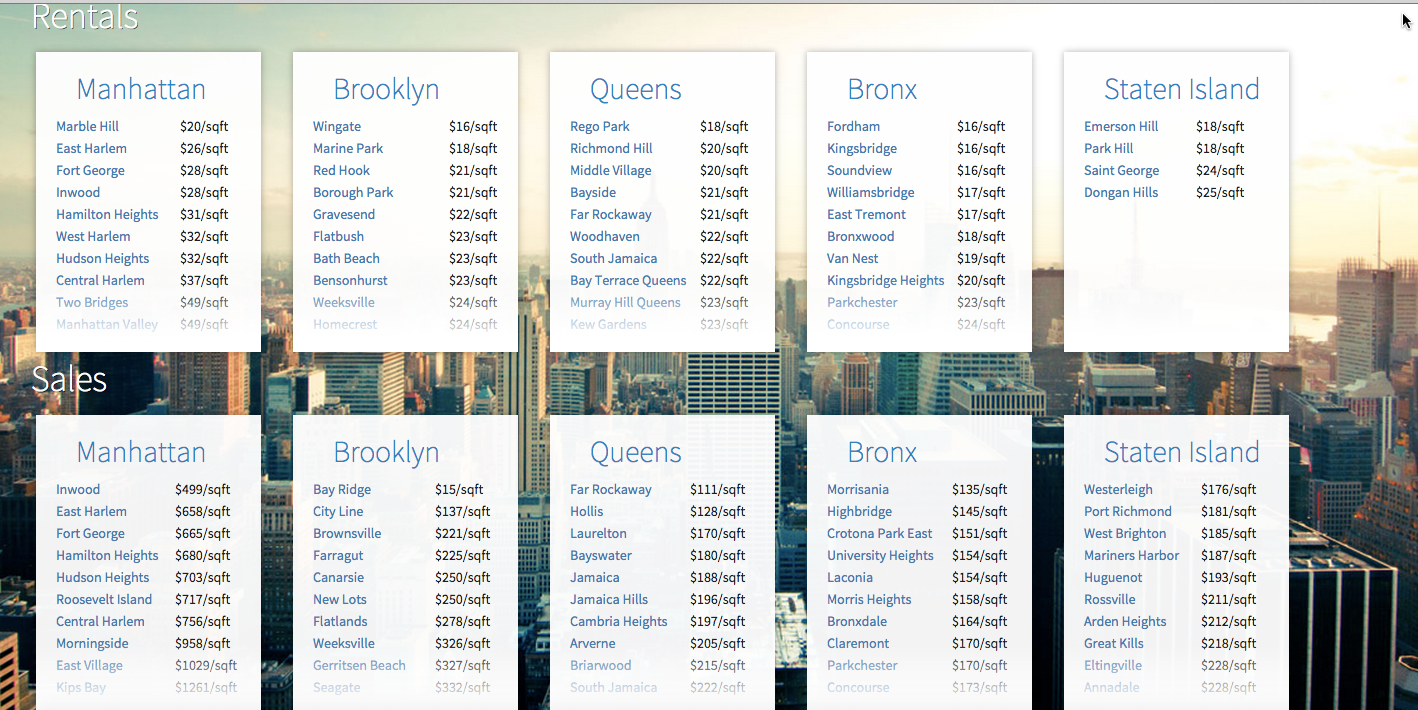The image size is (1418, 710).
Task: Open Kingsbridge Heights link
Action: pyautogui.click(x=885, y=280)
